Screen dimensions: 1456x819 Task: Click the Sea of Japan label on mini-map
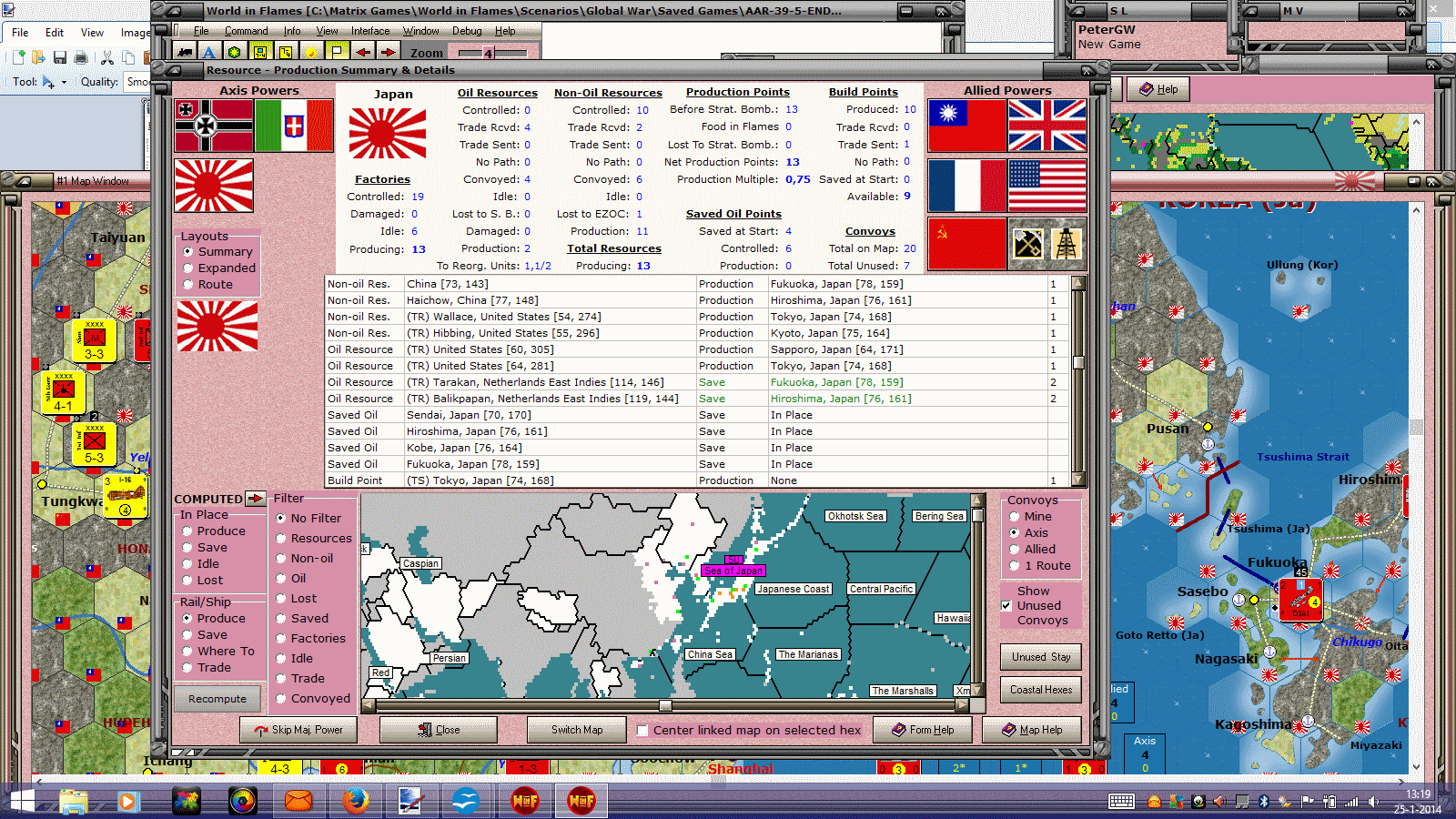[733, 571]
